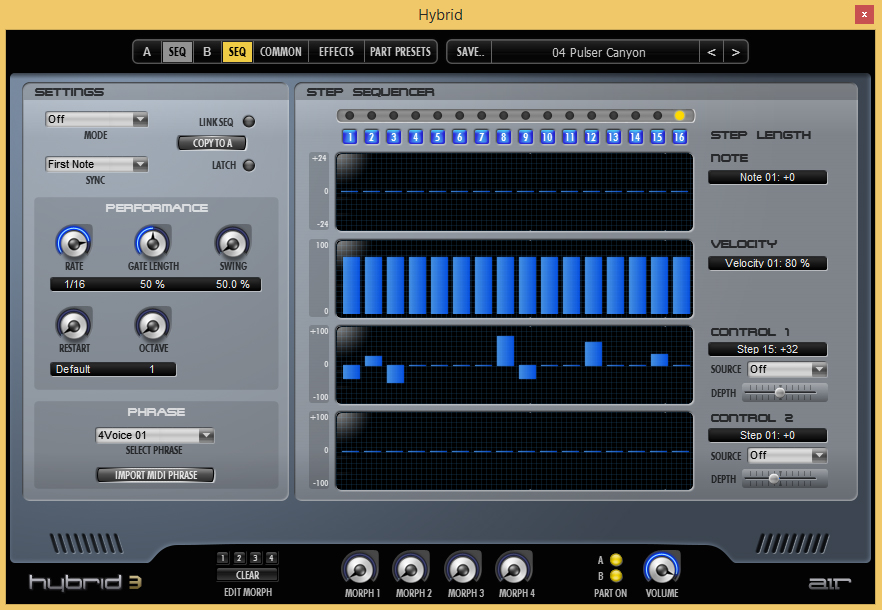Toggle LINK SEQ on

click(x=248, y=120)
